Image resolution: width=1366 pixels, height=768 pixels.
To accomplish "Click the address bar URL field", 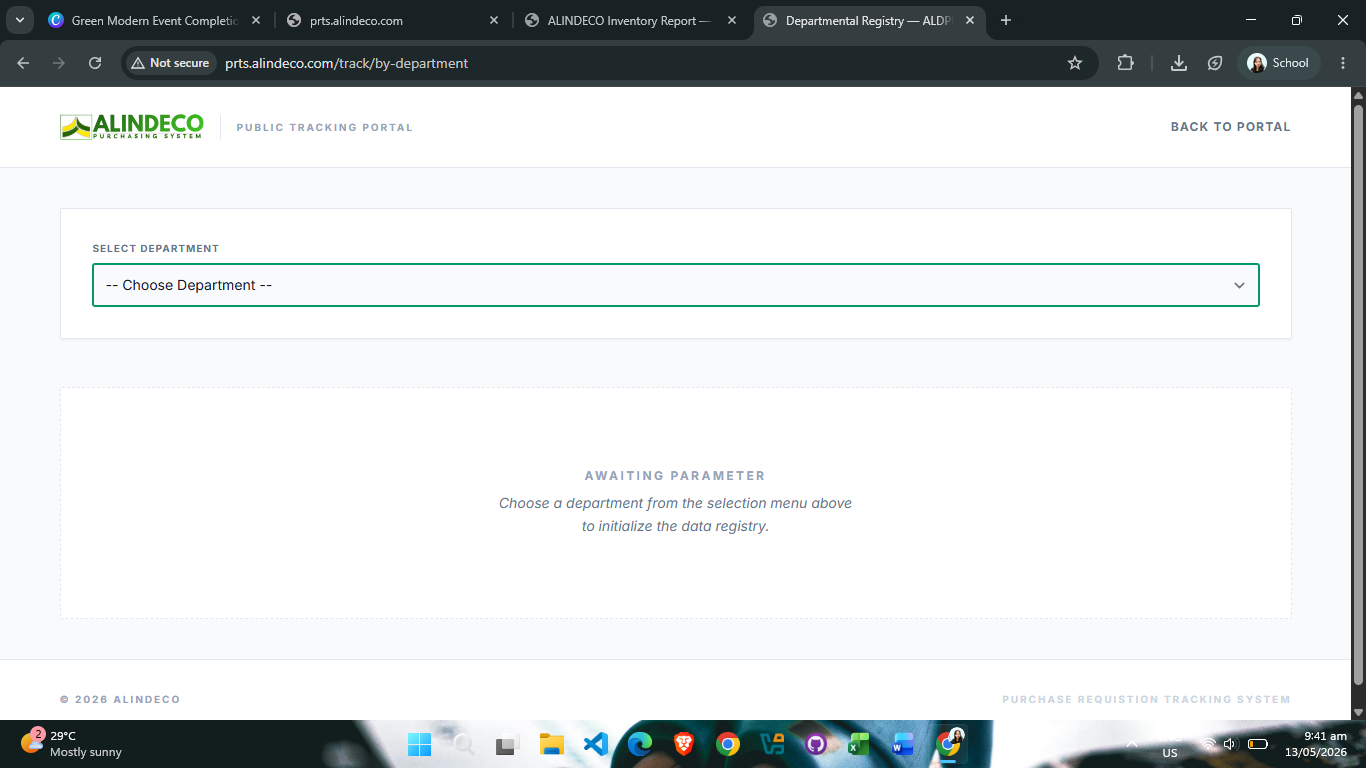I will coord(640,63).
